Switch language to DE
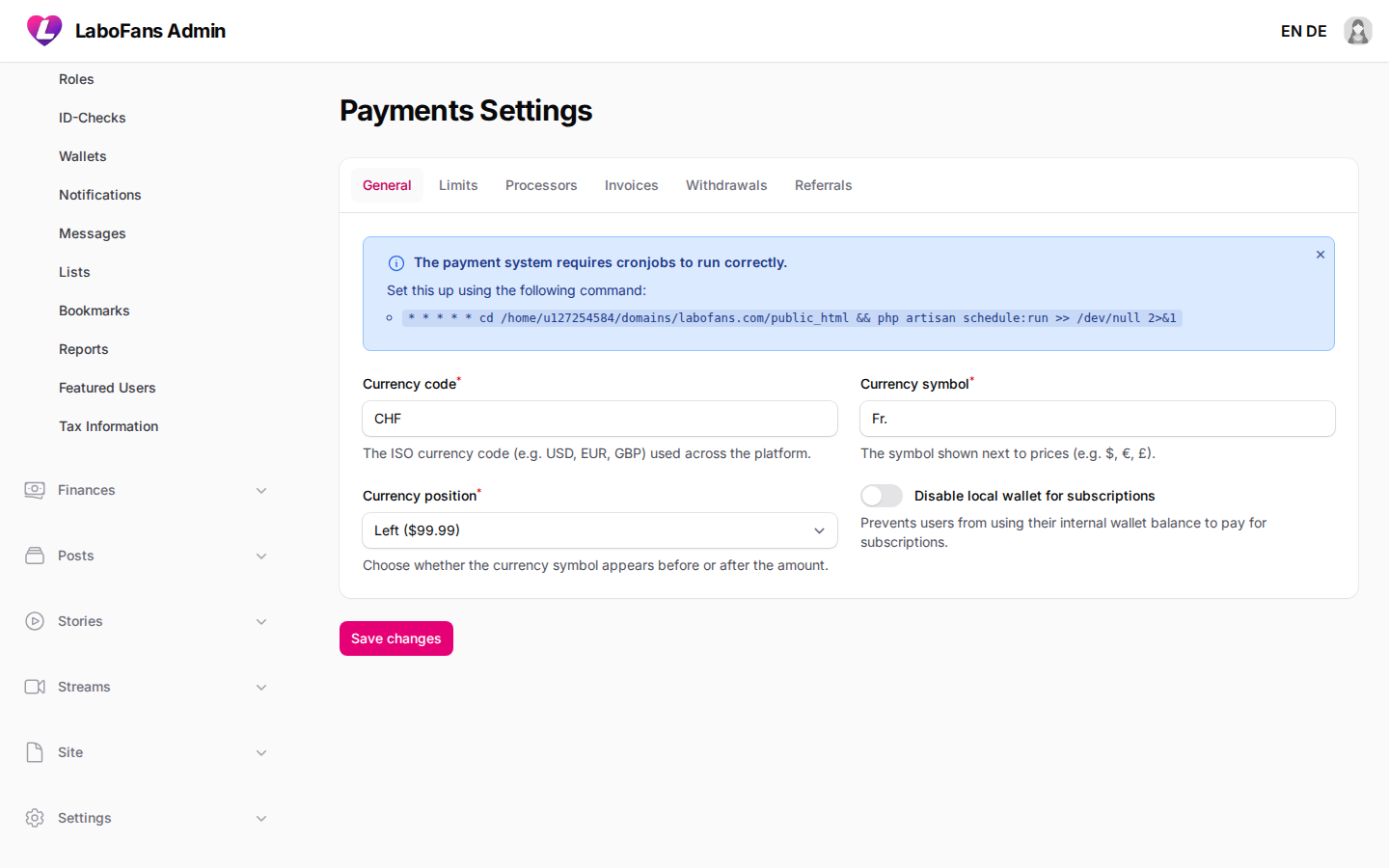This screenshot has height=868, width=1389. pos(1317,31)
